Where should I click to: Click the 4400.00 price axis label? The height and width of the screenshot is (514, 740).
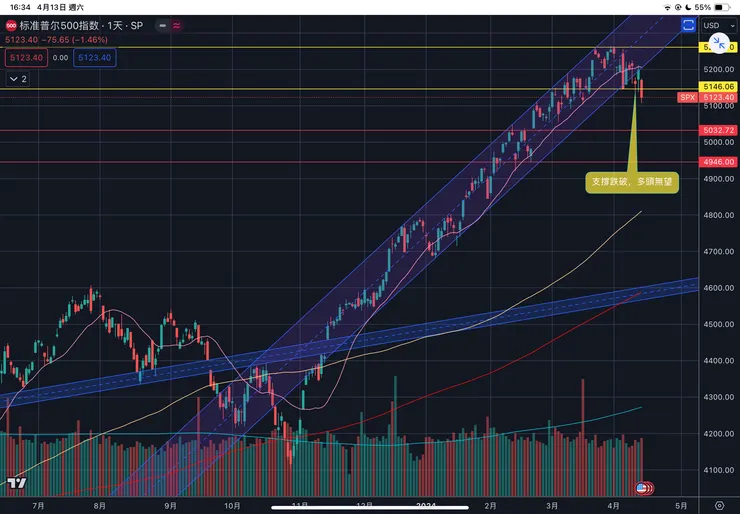[719, 360]
